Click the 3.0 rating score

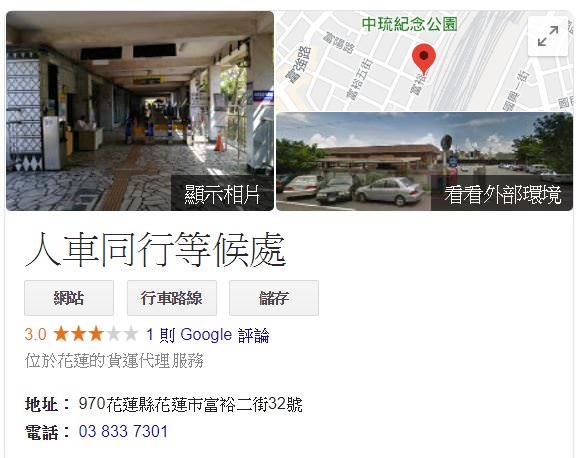pos(35,335)
